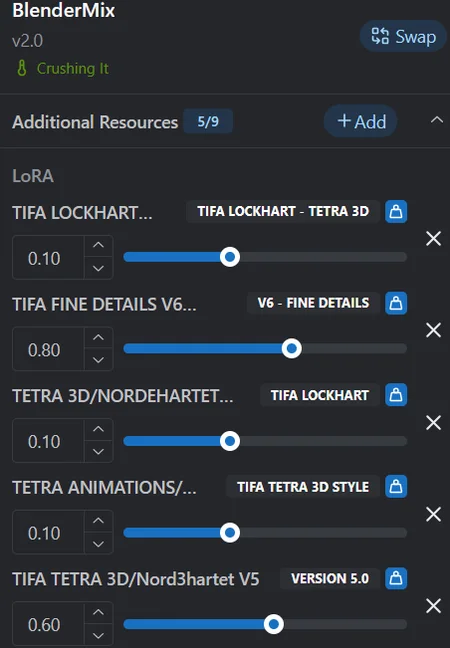Decrease Nord3hartet V5 weight with down arrow
This screenshot has width=450, height=648.
98,635
